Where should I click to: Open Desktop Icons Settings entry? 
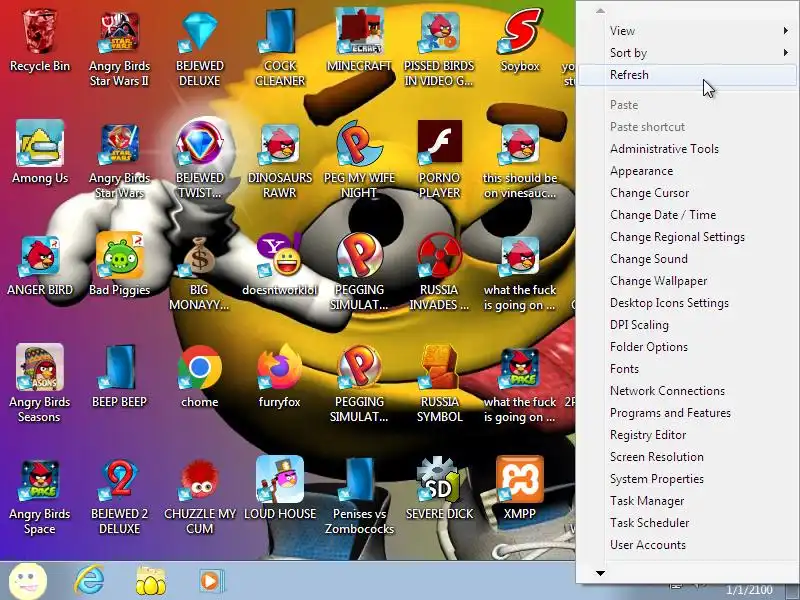click(688, 302)
